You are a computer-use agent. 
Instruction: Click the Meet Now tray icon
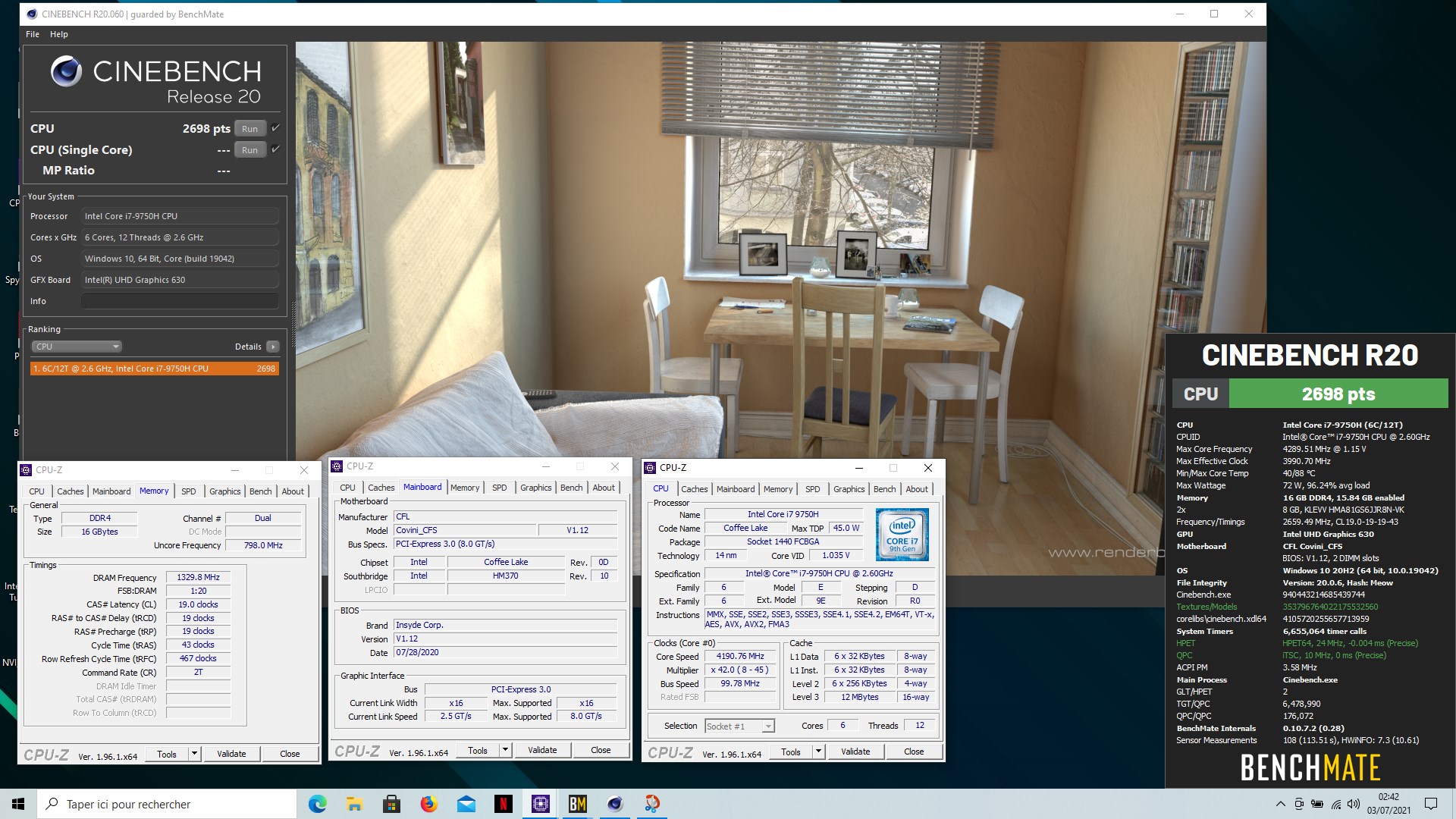(x=1299, y=805)
